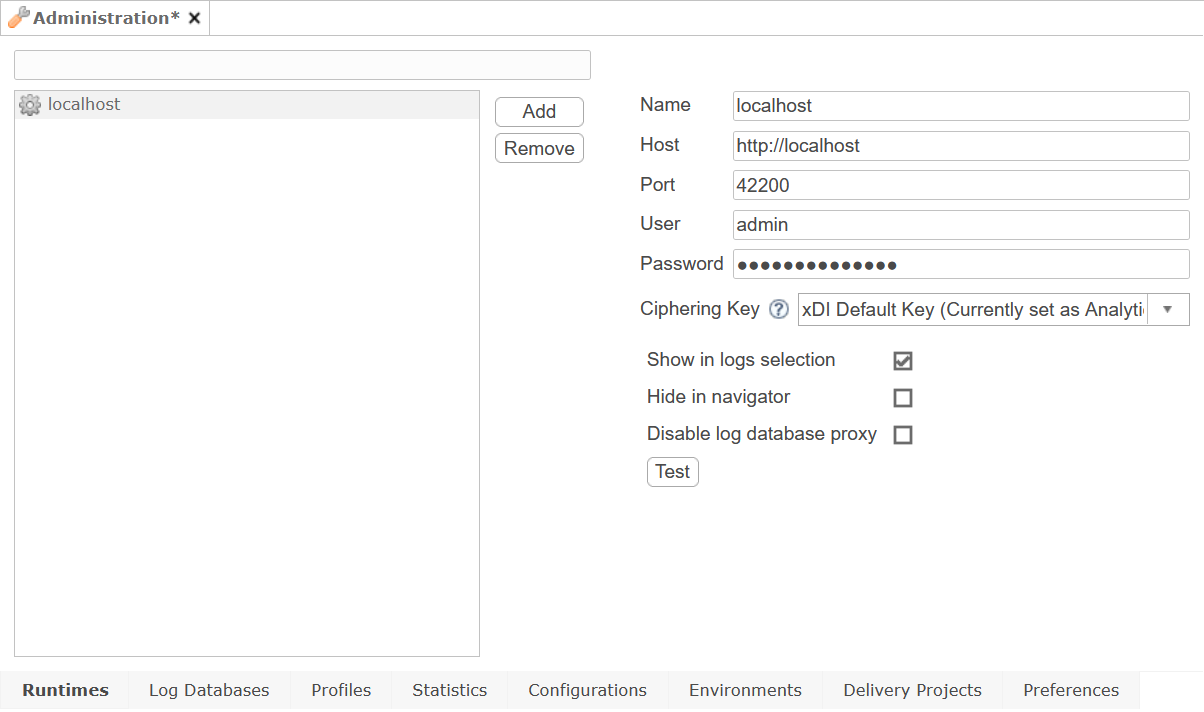Switch to the Preferences tab
1204x712 pixels.
(1070, 690)
